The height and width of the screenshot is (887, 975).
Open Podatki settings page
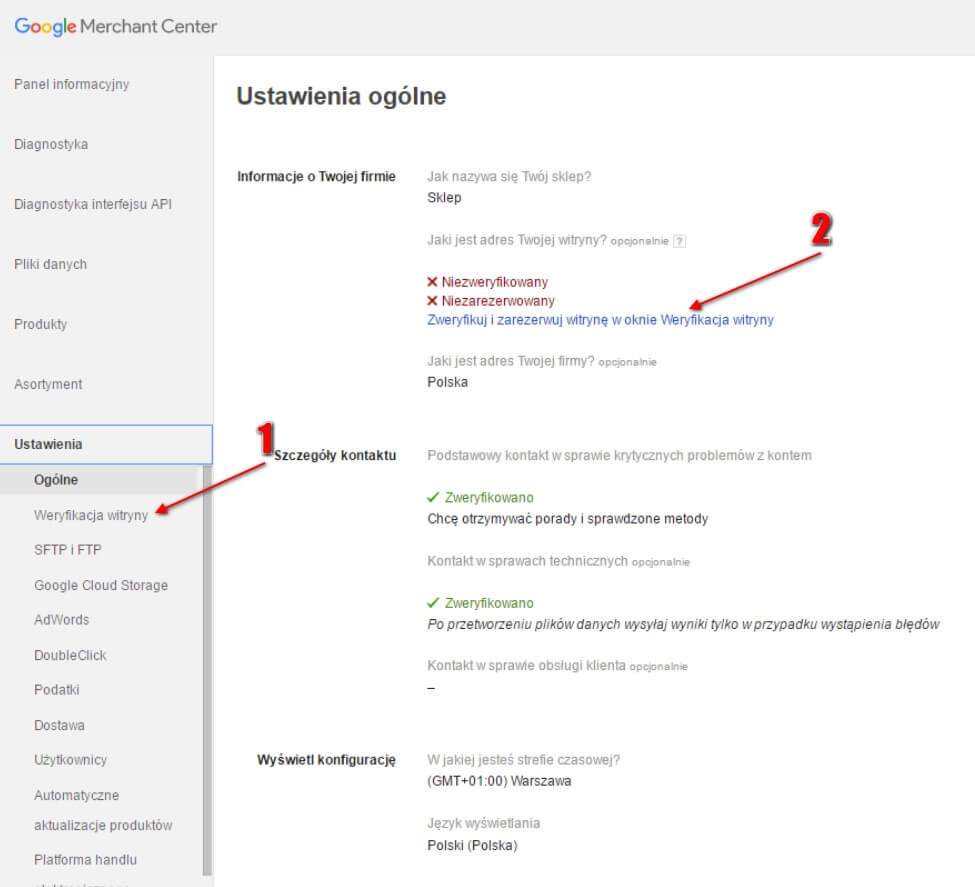[x=57, y=690]
